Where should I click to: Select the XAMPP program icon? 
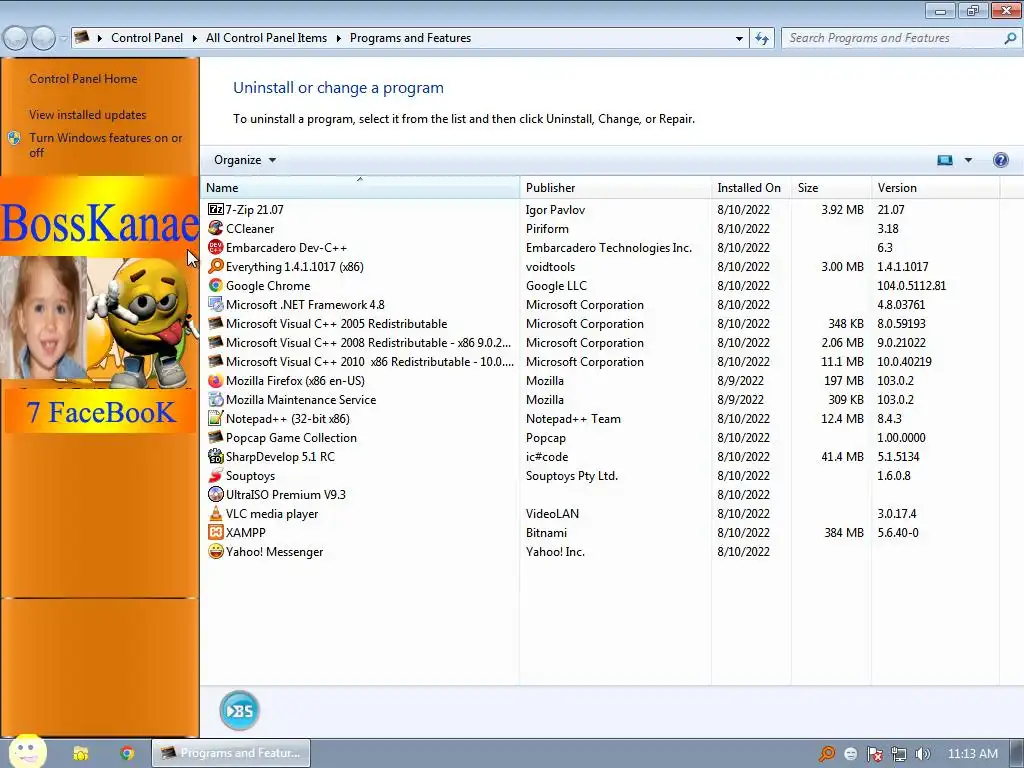[216, 532]
